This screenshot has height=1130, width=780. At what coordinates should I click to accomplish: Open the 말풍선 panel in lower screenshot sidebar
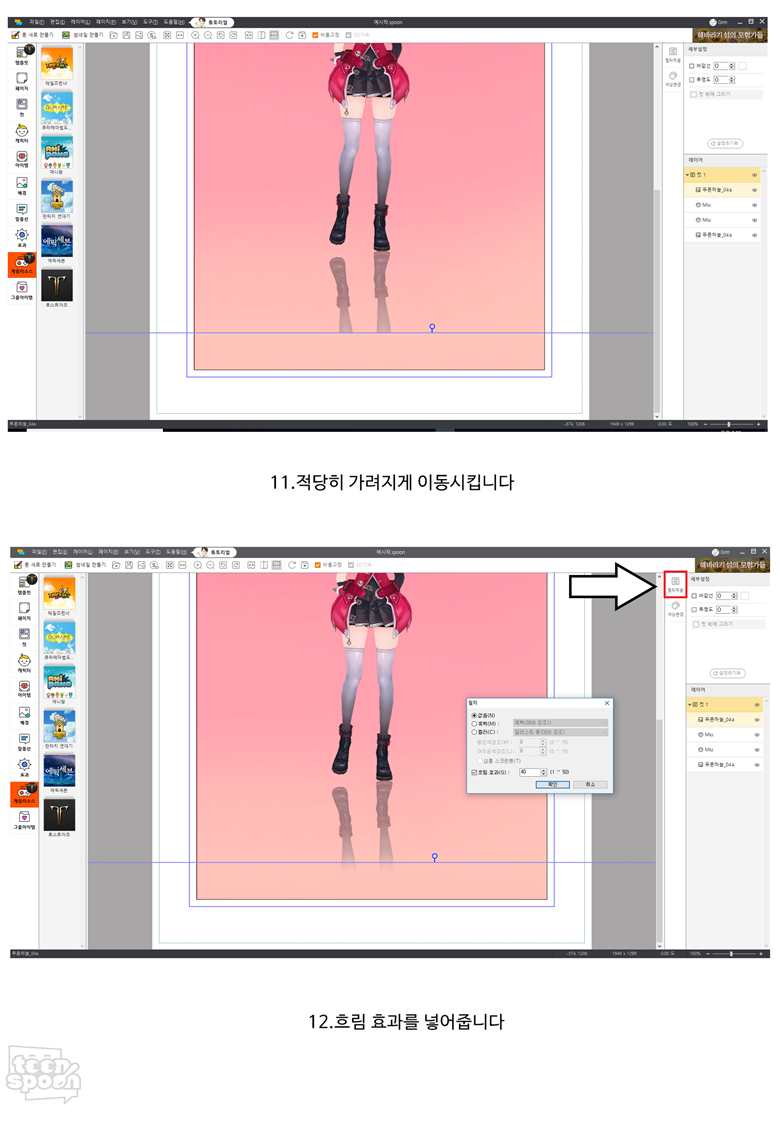[24, 742]
